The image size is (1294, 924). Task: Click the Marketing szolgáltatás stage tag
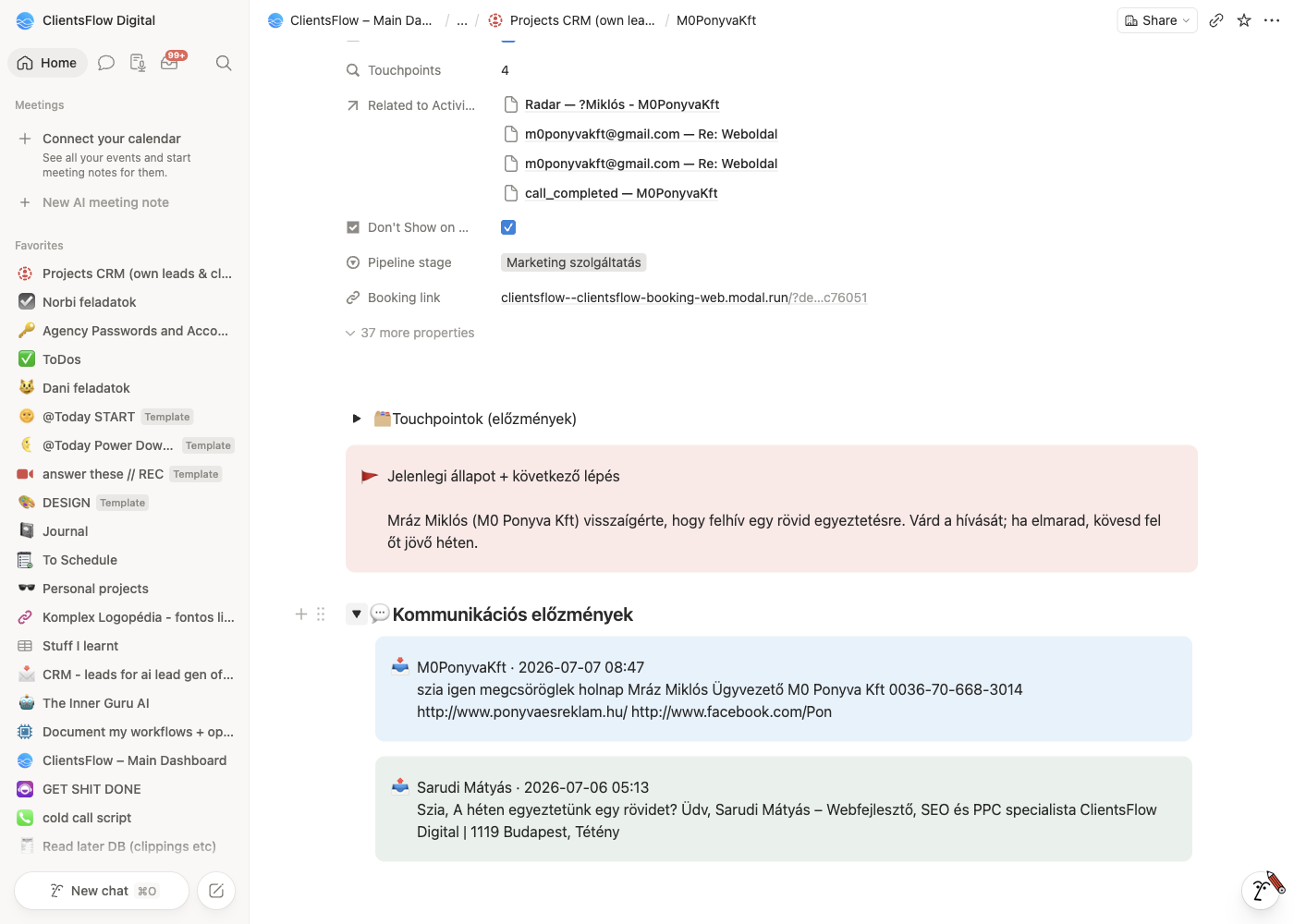[x=574, y=262]
